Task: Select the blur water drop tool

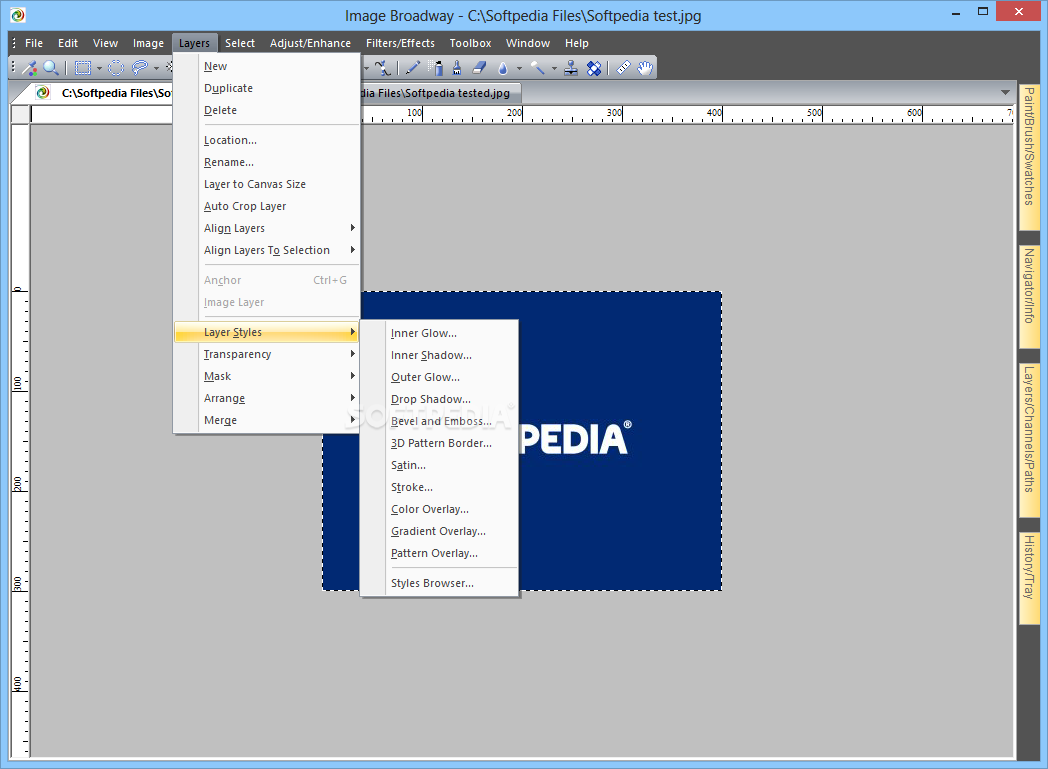Action: coord(503,67)
